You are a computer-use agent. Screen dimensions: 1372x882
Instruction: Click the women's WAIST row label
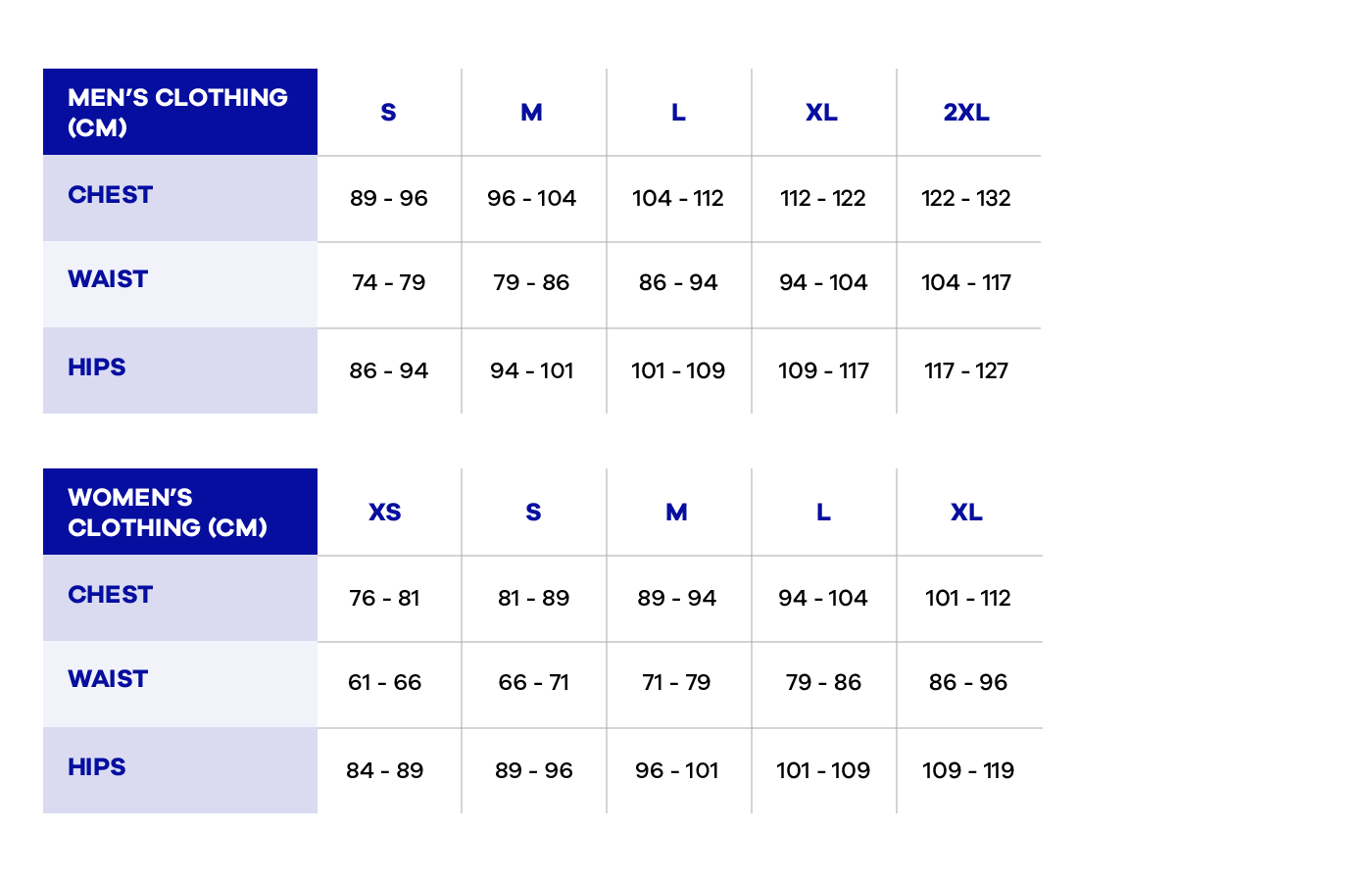(x=108, y=679)
